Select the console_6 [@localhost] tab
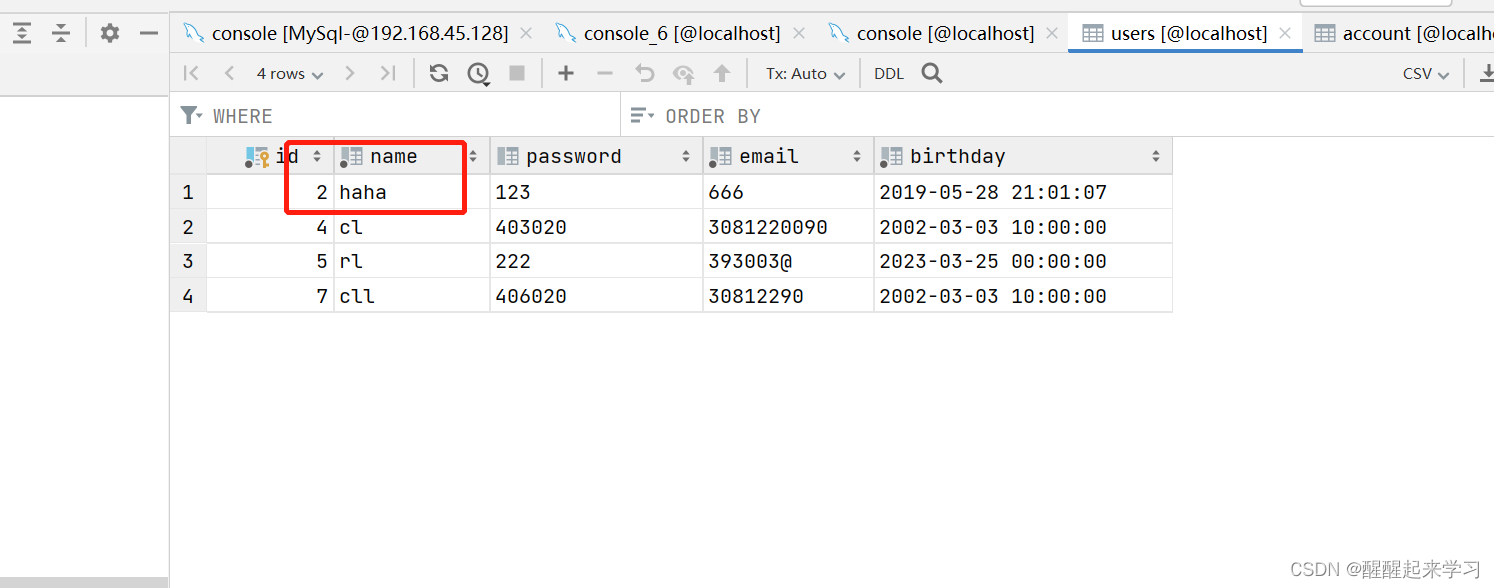The width and height of the screenshot is (1494, 588). tap(681, 32)
